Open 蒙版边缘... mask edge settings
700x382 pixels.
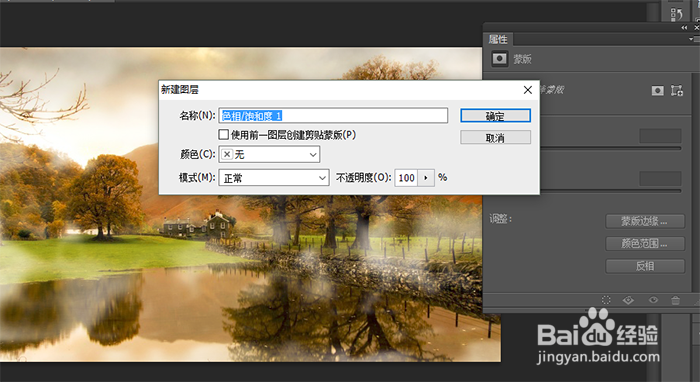[645, 221]
